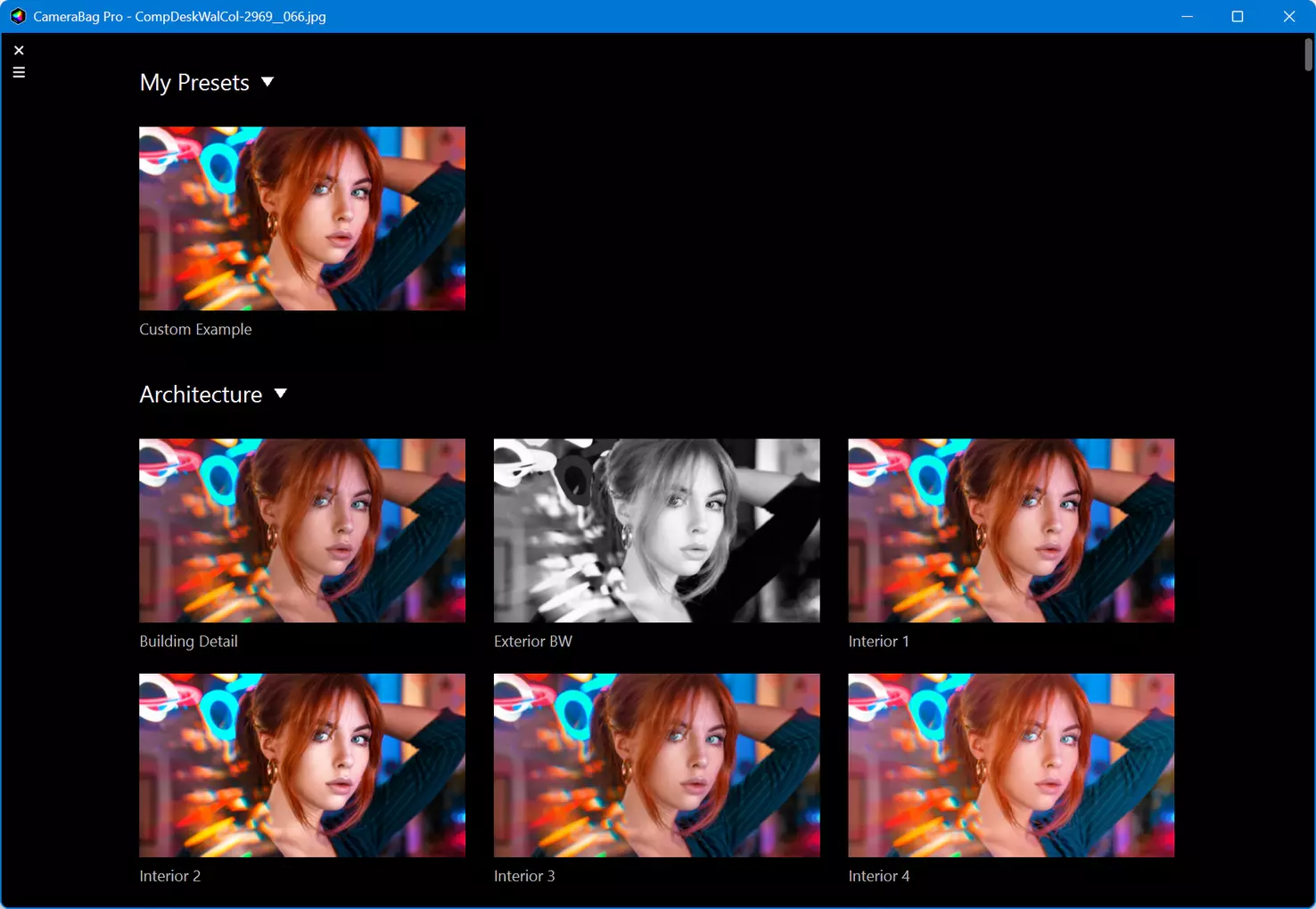Minimize the CameraBag Pro window

coord(1187,16)
